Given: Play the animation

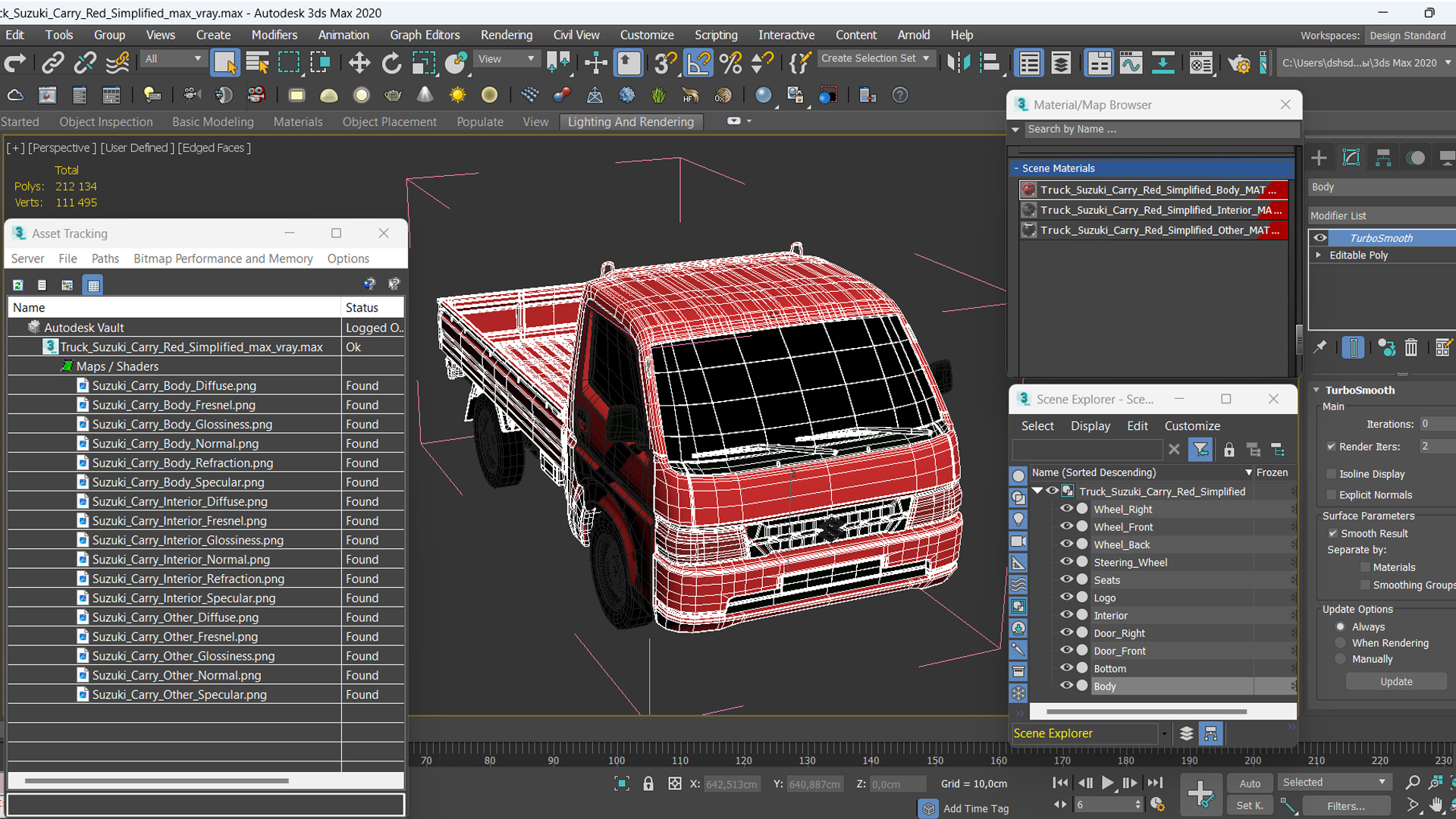Looking at the screenshot, I should point(1107,783).
